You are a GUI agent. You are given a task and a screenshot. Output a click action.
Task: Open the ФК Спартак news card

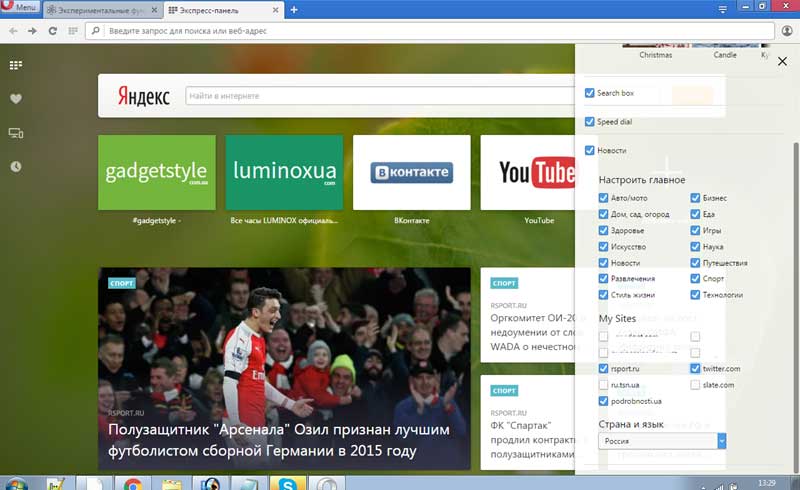[528, 423]
